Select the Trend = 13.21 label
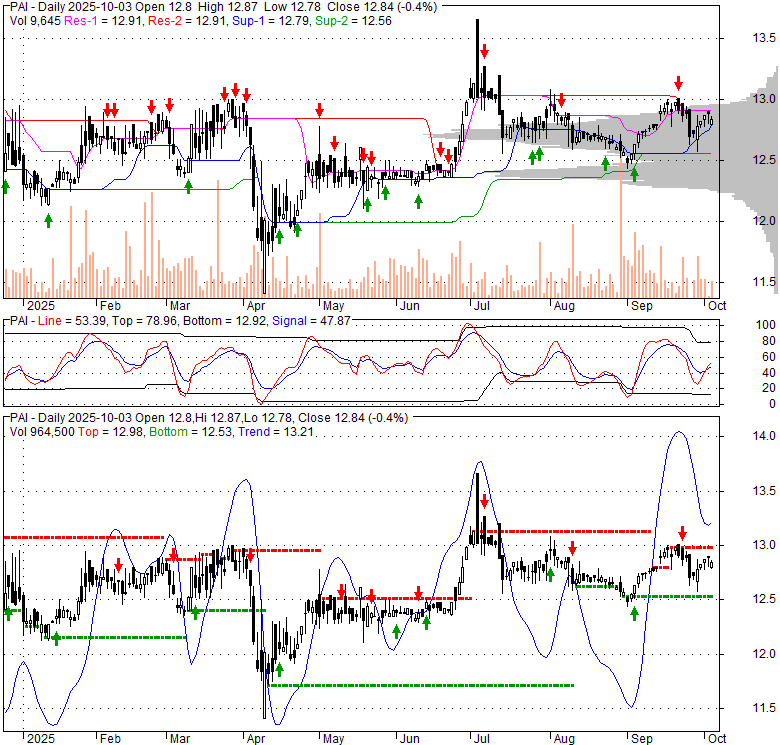780x745 pixels. click(276, 432)
